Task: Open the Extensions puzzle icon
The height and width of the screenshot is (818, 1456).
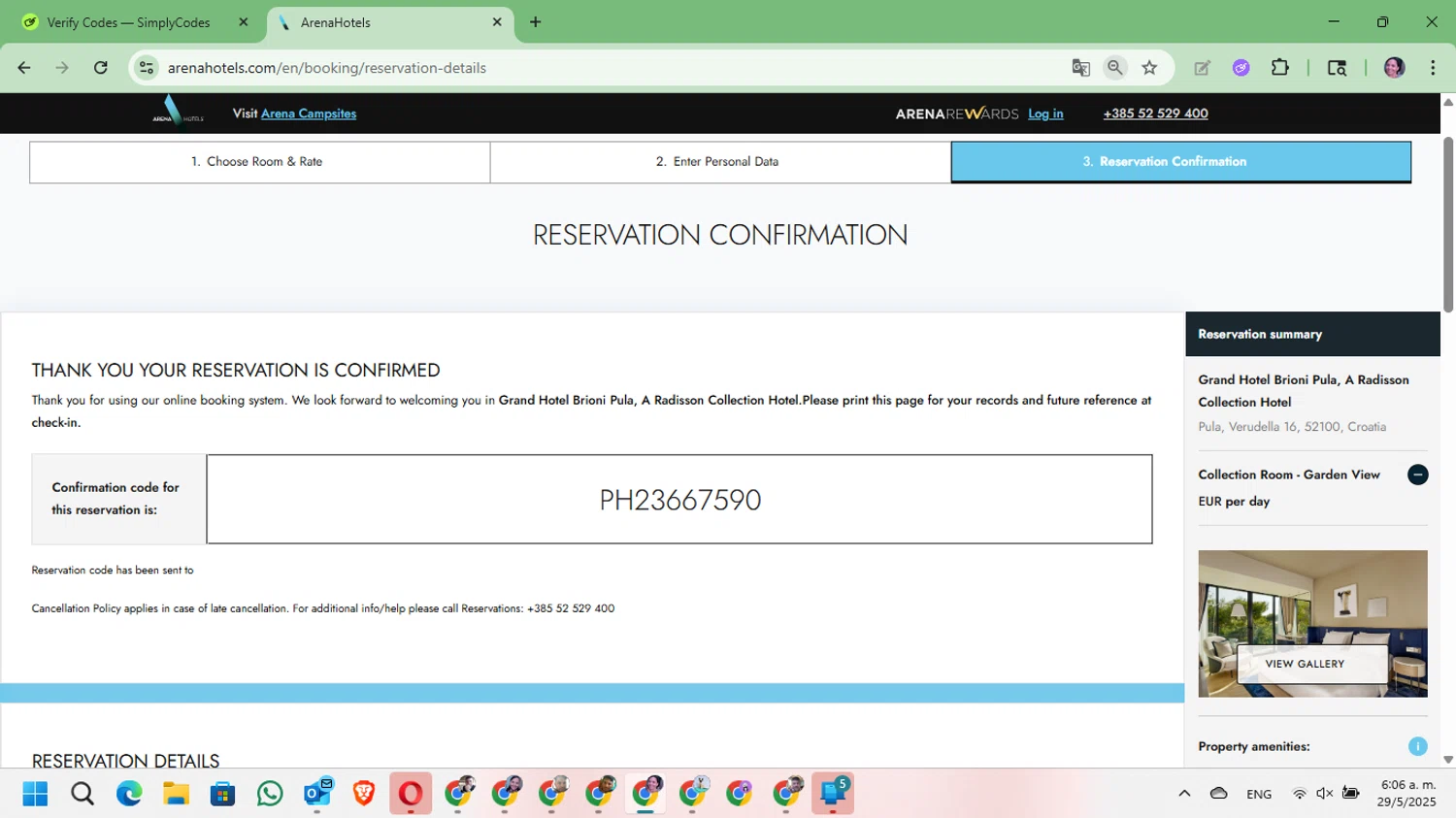Action: pos(1280,68)
